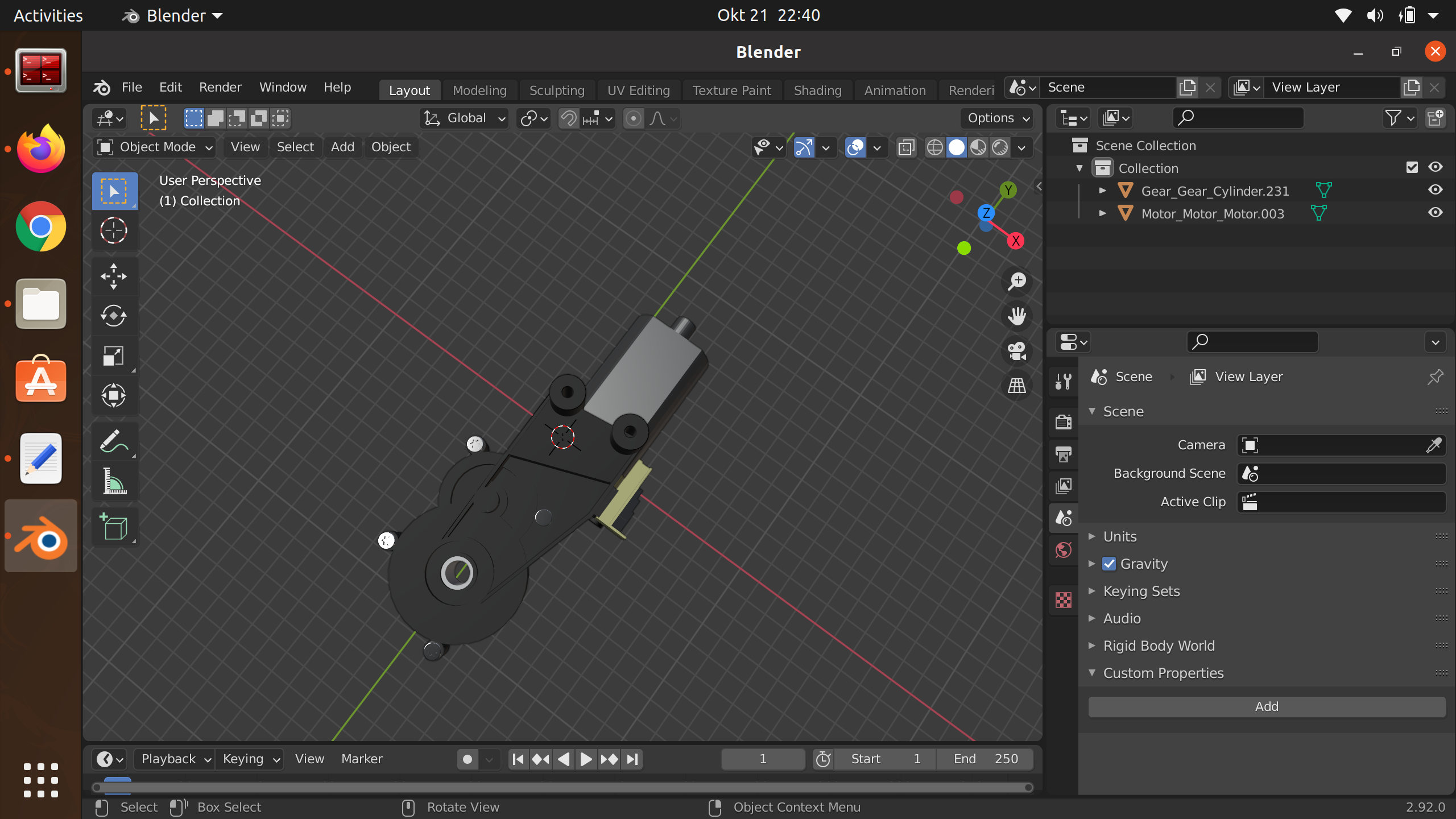Viewport: 1456px width, 819px height.
Task: Toggle visibility of Motor_Motor_Motor.003
Action: [1436, 212]
